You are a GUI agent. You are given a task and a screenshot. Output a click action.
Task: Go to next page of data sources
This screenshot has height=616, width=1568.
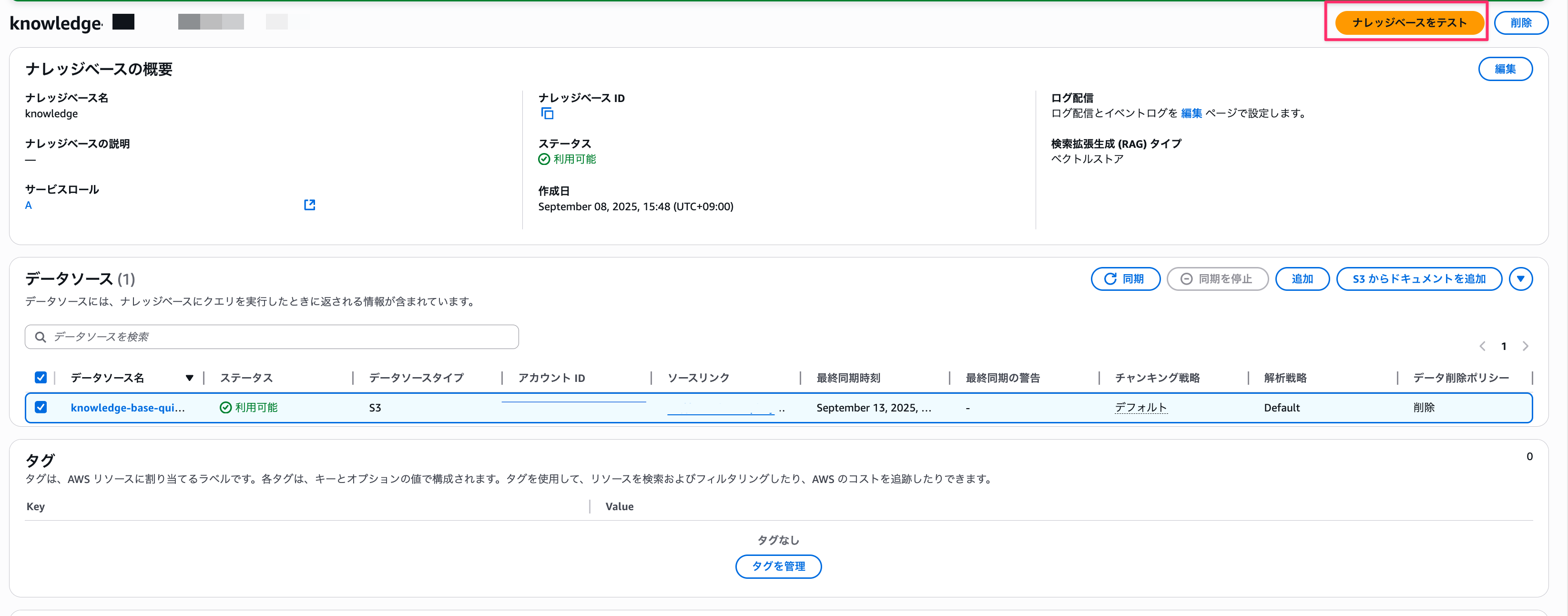click(1525, 346)
